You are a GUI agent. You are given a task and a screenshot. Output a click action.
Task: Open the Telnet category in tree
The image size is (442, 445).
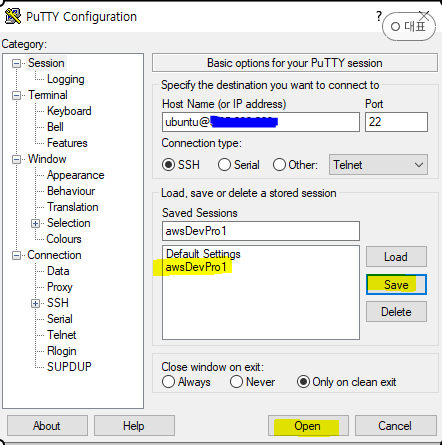(x=61, y=335)
